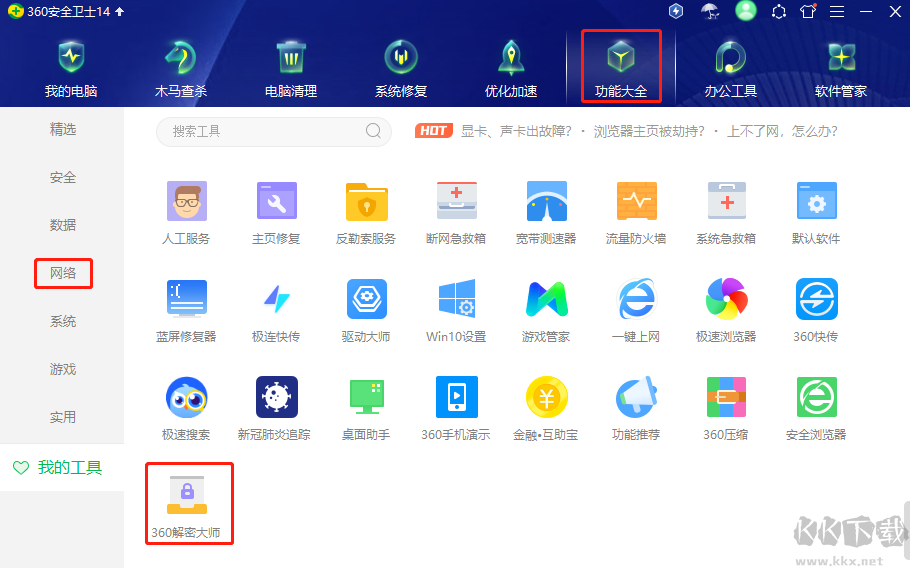Launch 360手机演示 phone demo tool
This screenshot has width=910, height=568.
456,408
